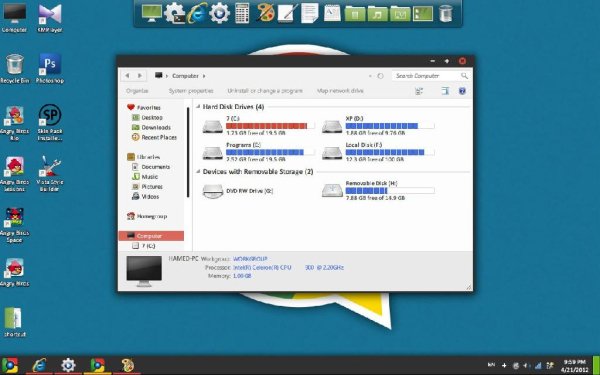
Task: Open the Computer desktop icon
Action: pos(14,17)
